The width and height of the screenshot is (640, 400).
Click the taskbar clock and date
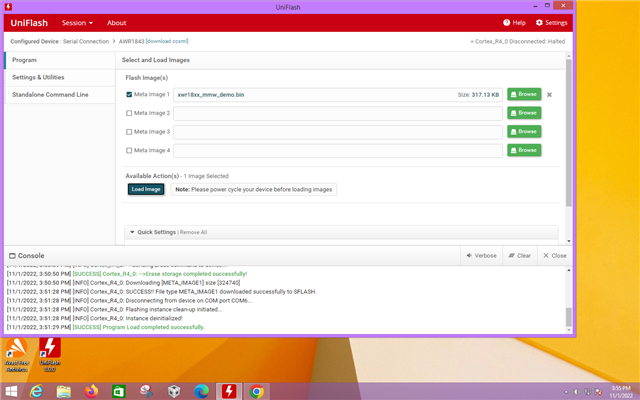[x=621, y=392]
